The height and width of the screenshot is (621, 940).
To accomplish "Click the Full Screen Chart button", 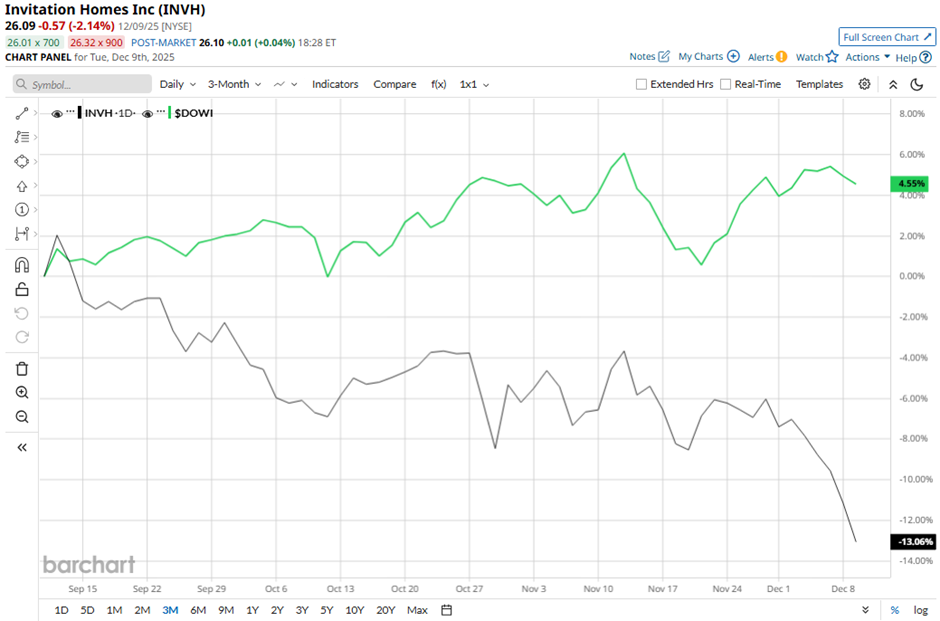I will [x=887, y=37].
